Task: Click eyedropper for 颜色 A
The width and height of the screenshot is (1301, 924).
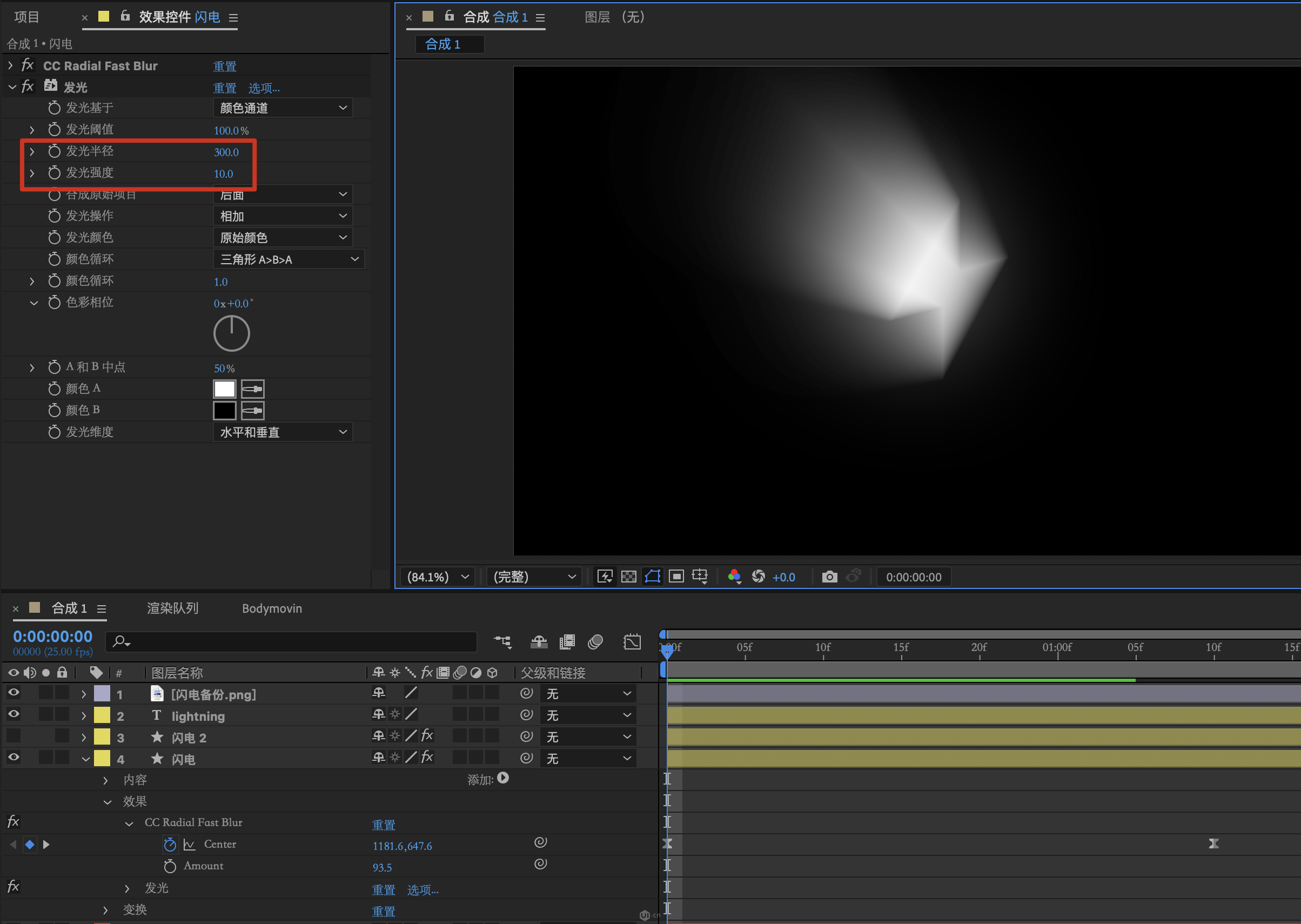Action: [252, 389]
